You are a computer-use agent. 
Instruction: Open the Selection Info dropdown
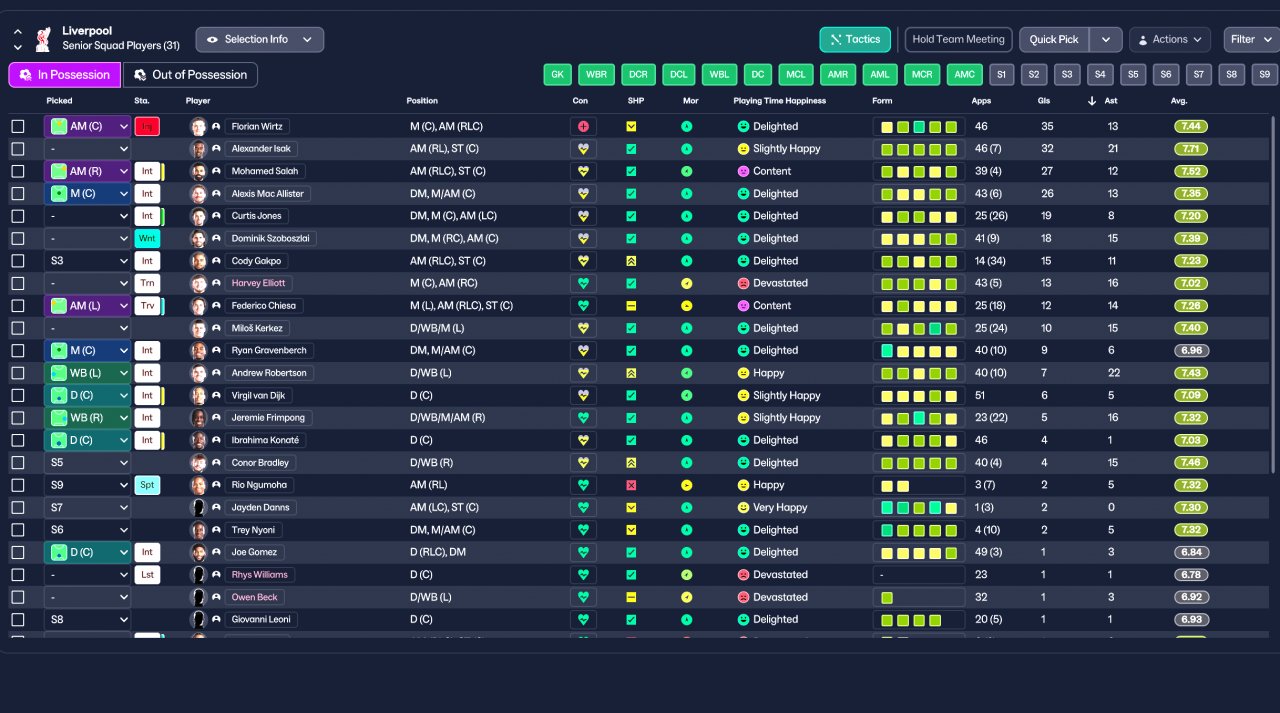pyautogui.click(x=260, y=40)
